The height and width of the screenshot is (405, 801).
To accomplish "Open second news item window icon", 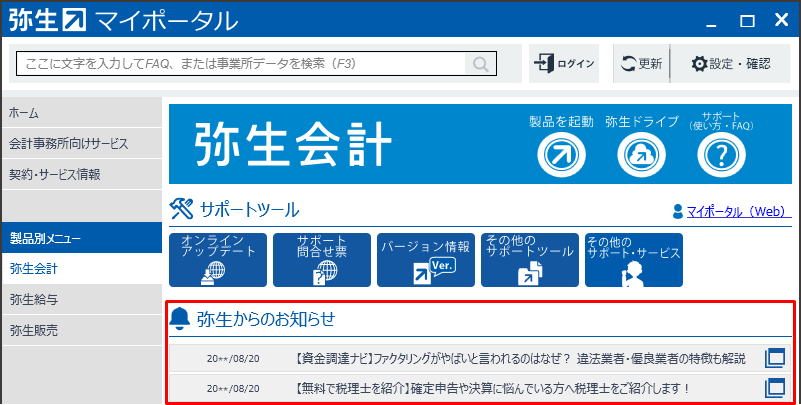I will (775, 387).
